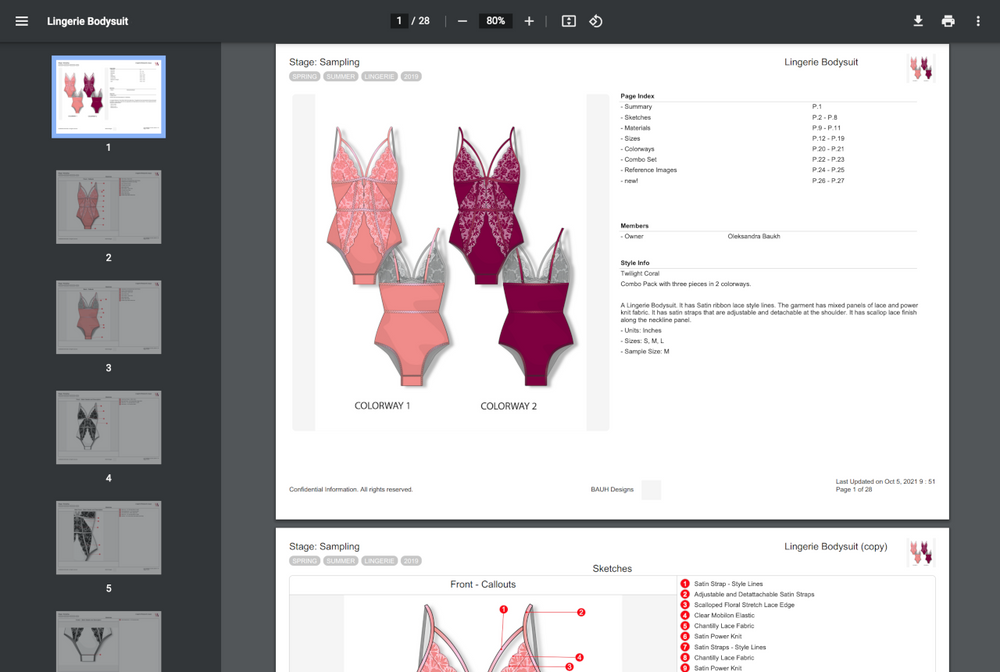Download the PDF file

click(918, 21)
